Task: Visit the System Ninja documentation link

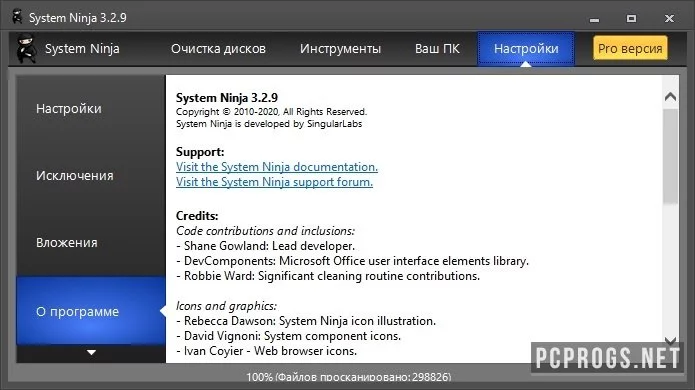Action: point(277,167)
